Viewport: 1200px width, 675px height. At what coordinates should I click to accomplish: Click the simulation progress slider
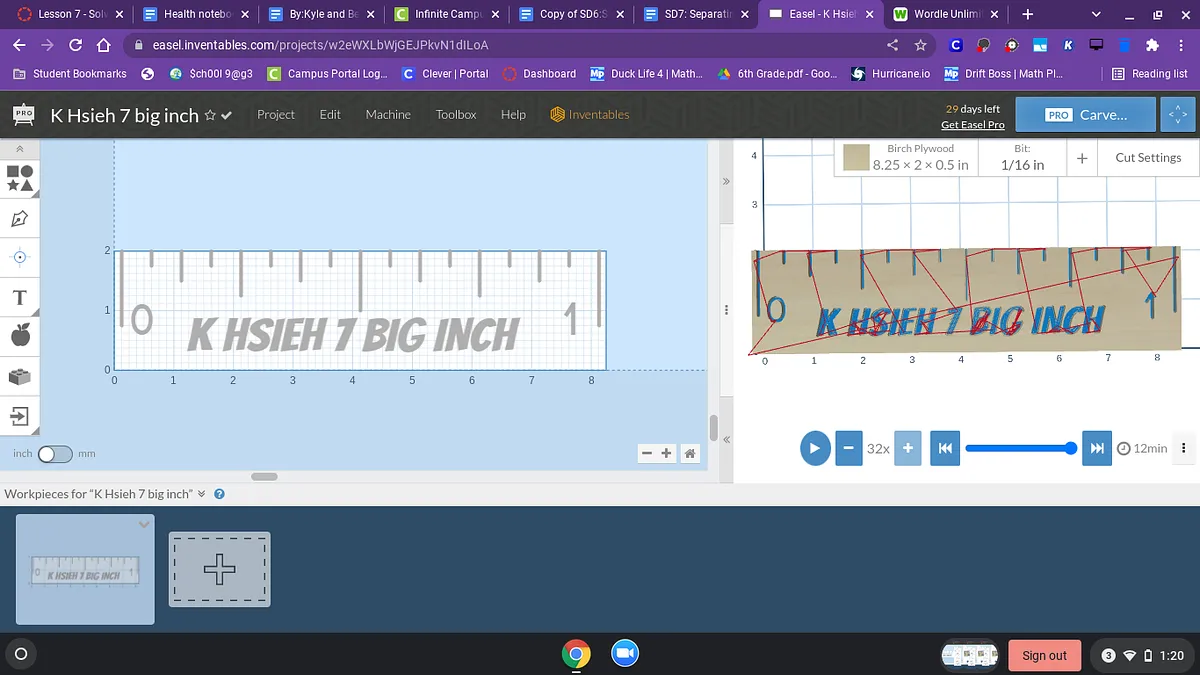(1018, 448)
